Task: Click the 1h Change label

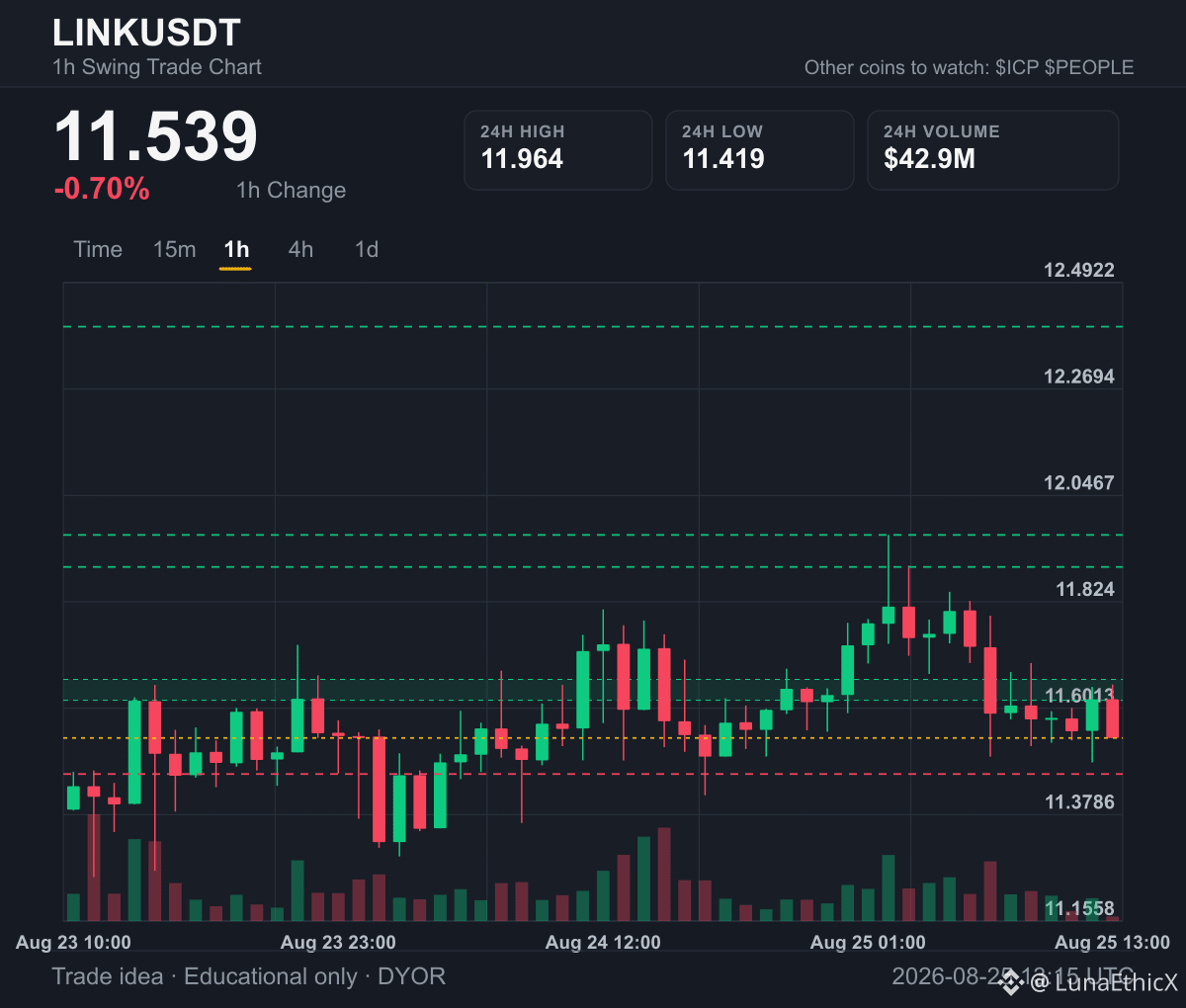Action: [291, 190]
